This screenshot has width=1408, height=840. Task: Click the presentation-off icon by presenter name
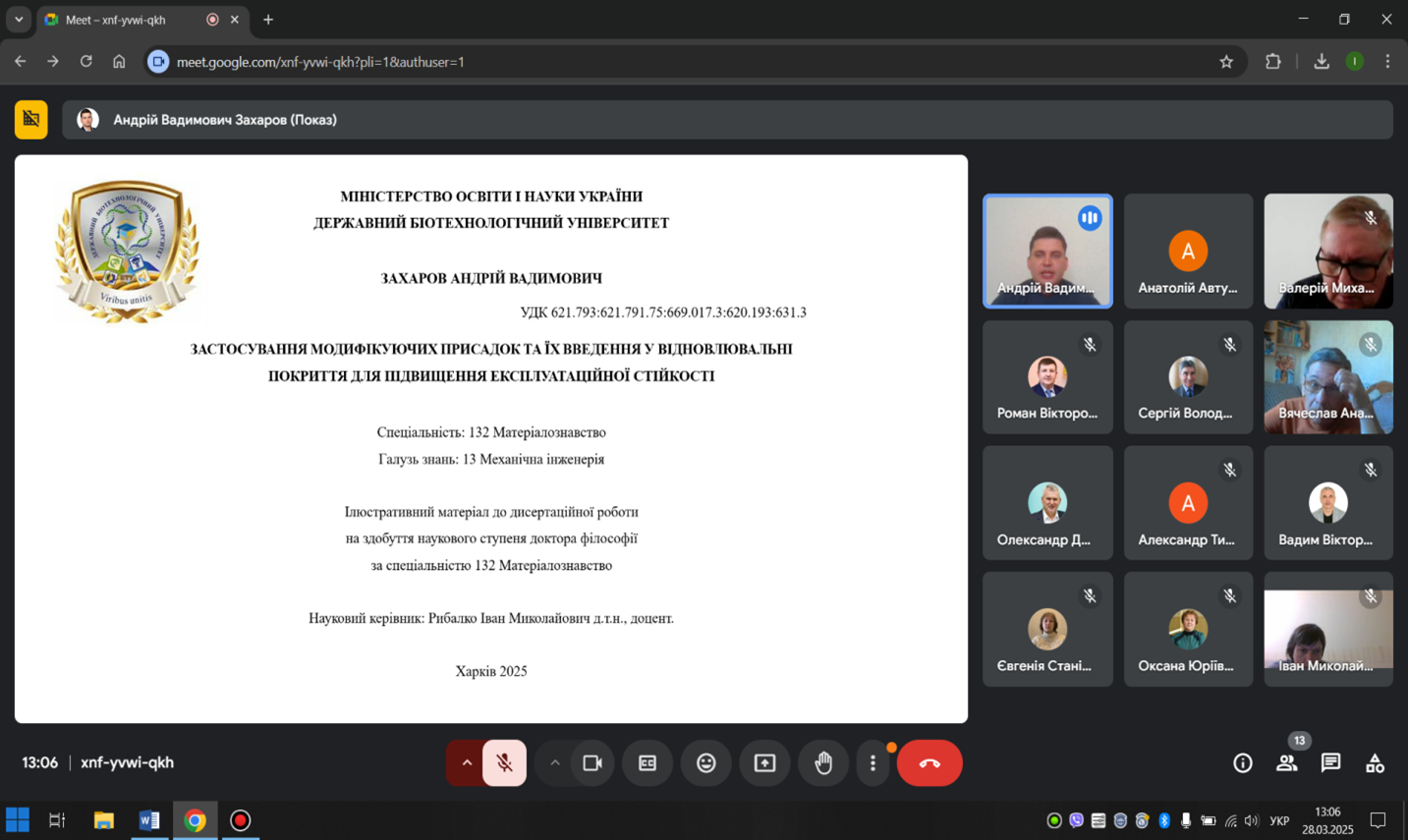31,120
